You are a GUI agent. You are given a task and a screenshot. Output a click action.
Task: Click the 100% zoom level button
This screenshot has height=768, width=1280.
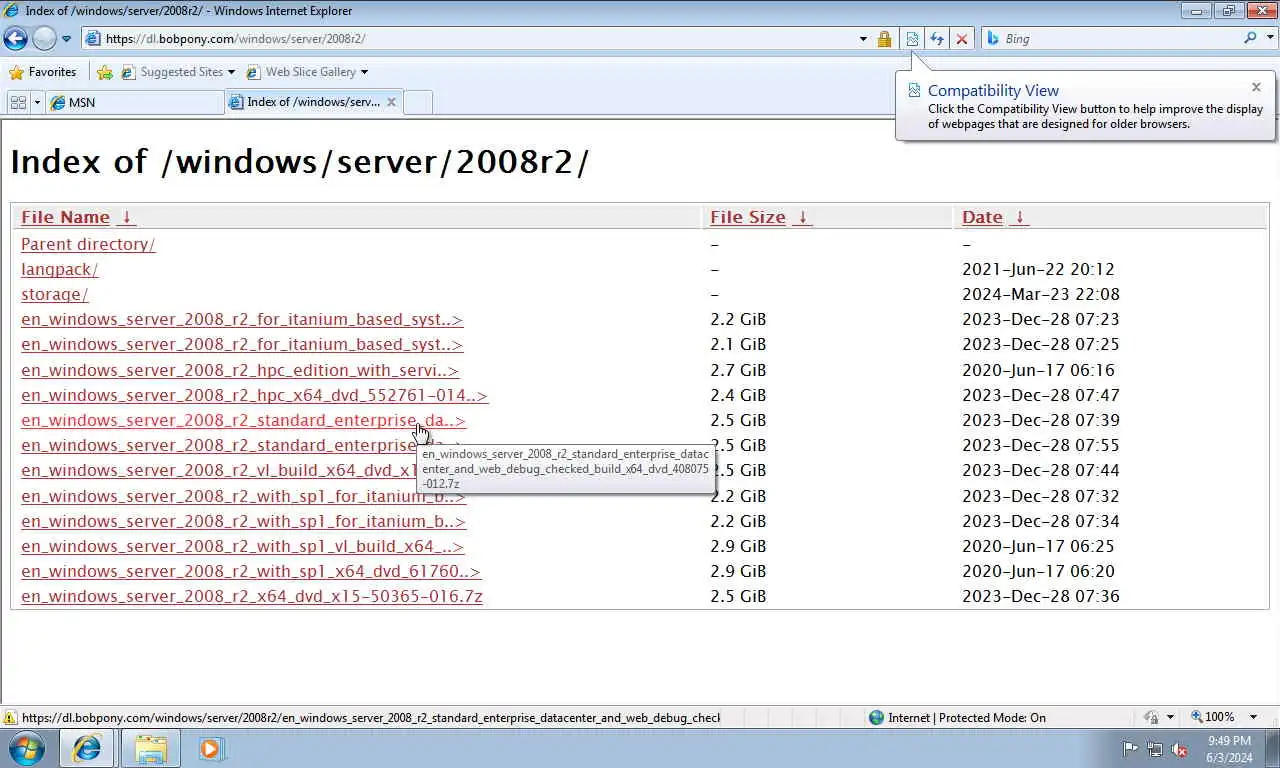[x=1213, y=717]
